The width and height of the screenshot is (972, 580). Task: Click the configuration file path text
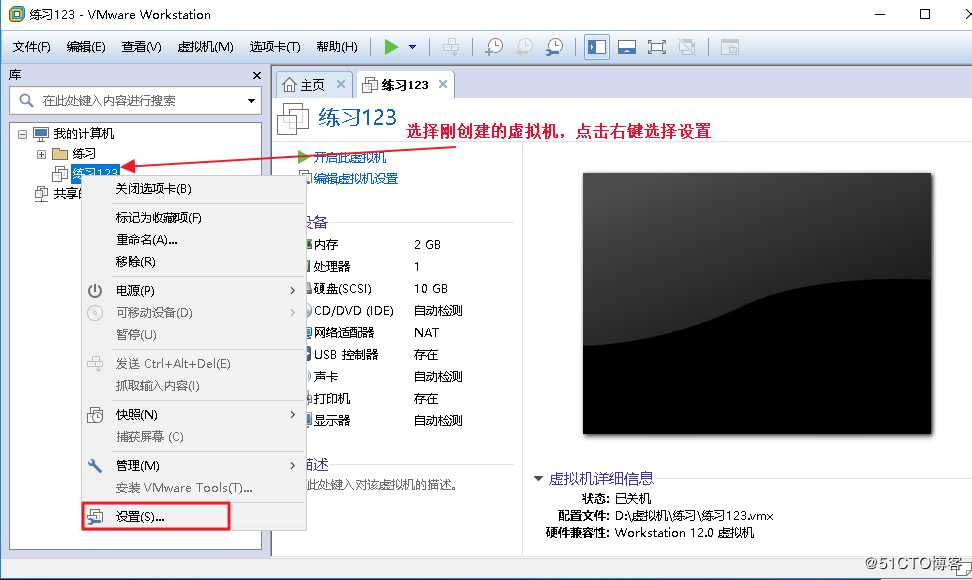pos(694,516)
